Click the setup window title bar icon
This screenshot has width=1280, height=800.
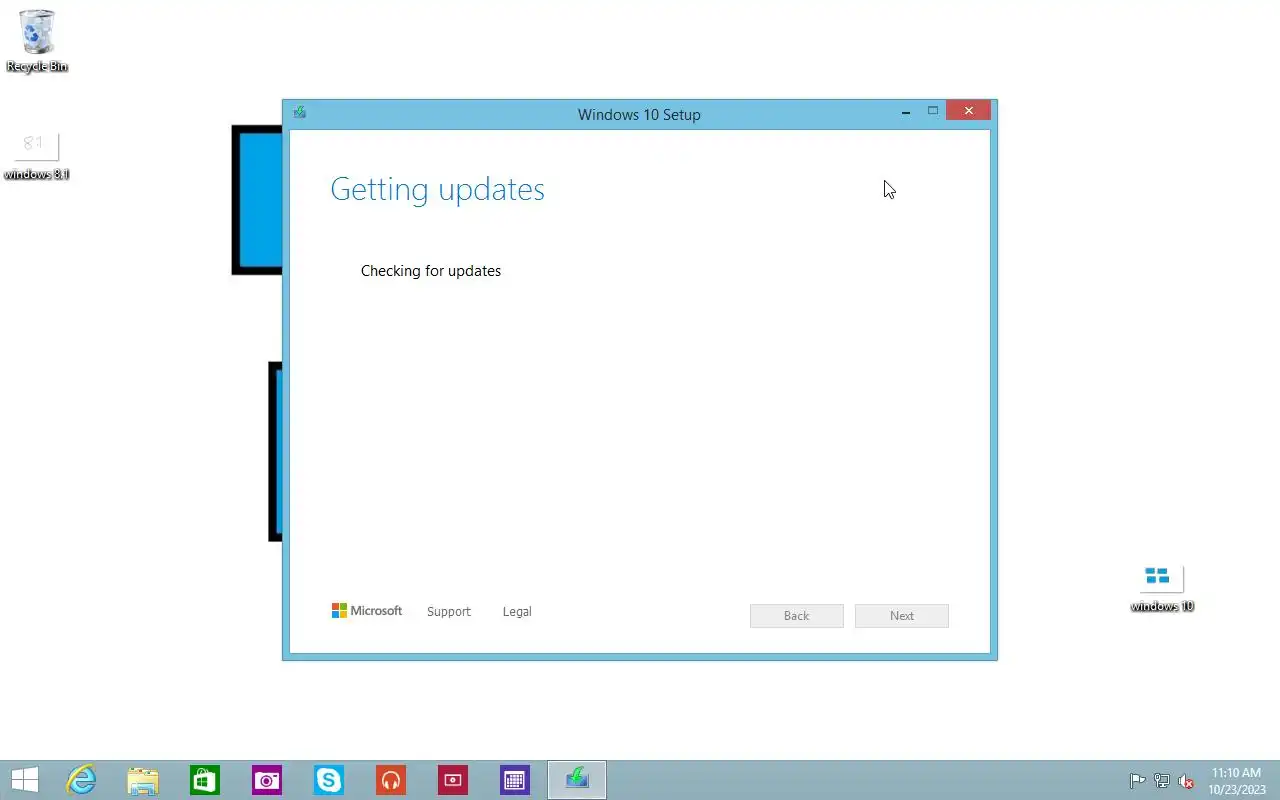coord(299,113)
